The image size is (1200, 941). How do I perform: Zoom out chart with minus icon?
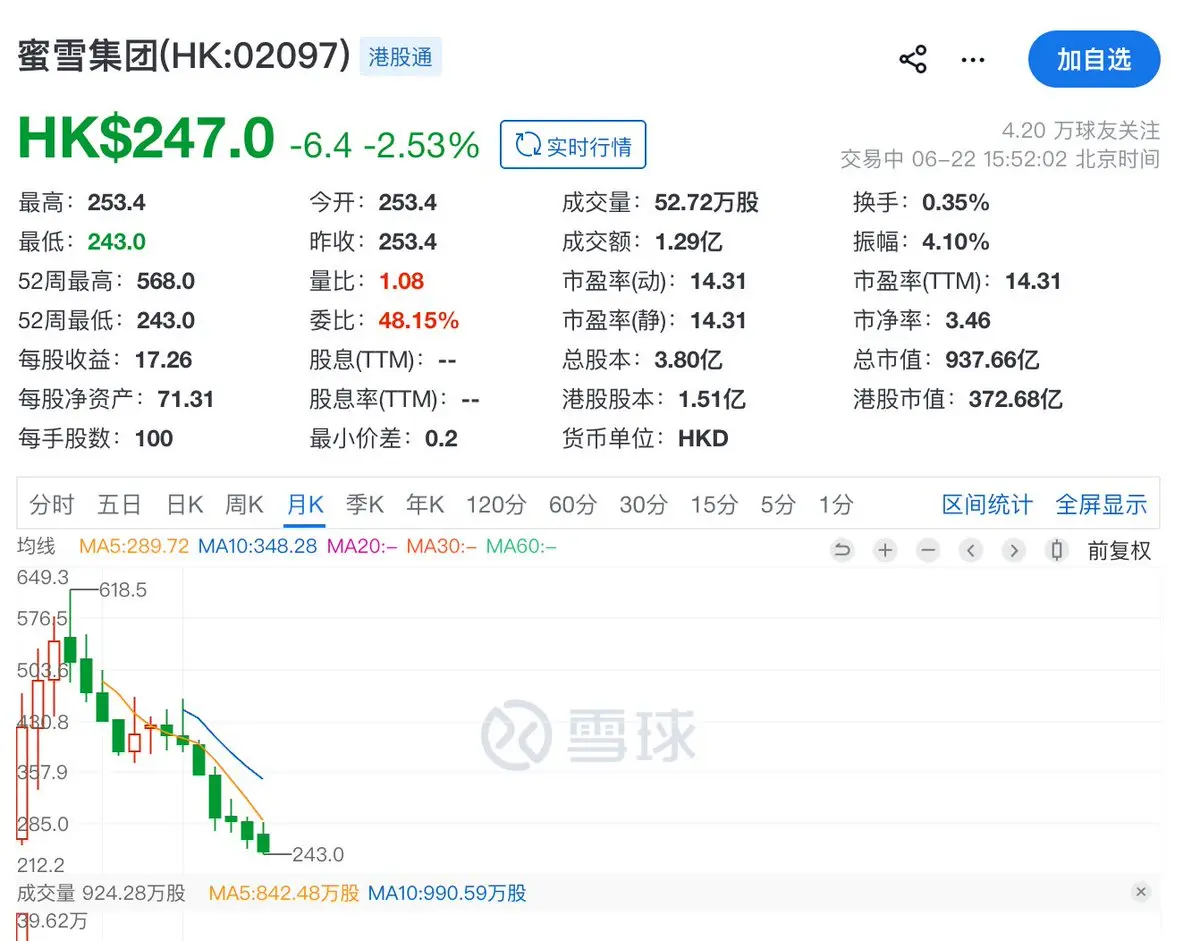(928, 550)
